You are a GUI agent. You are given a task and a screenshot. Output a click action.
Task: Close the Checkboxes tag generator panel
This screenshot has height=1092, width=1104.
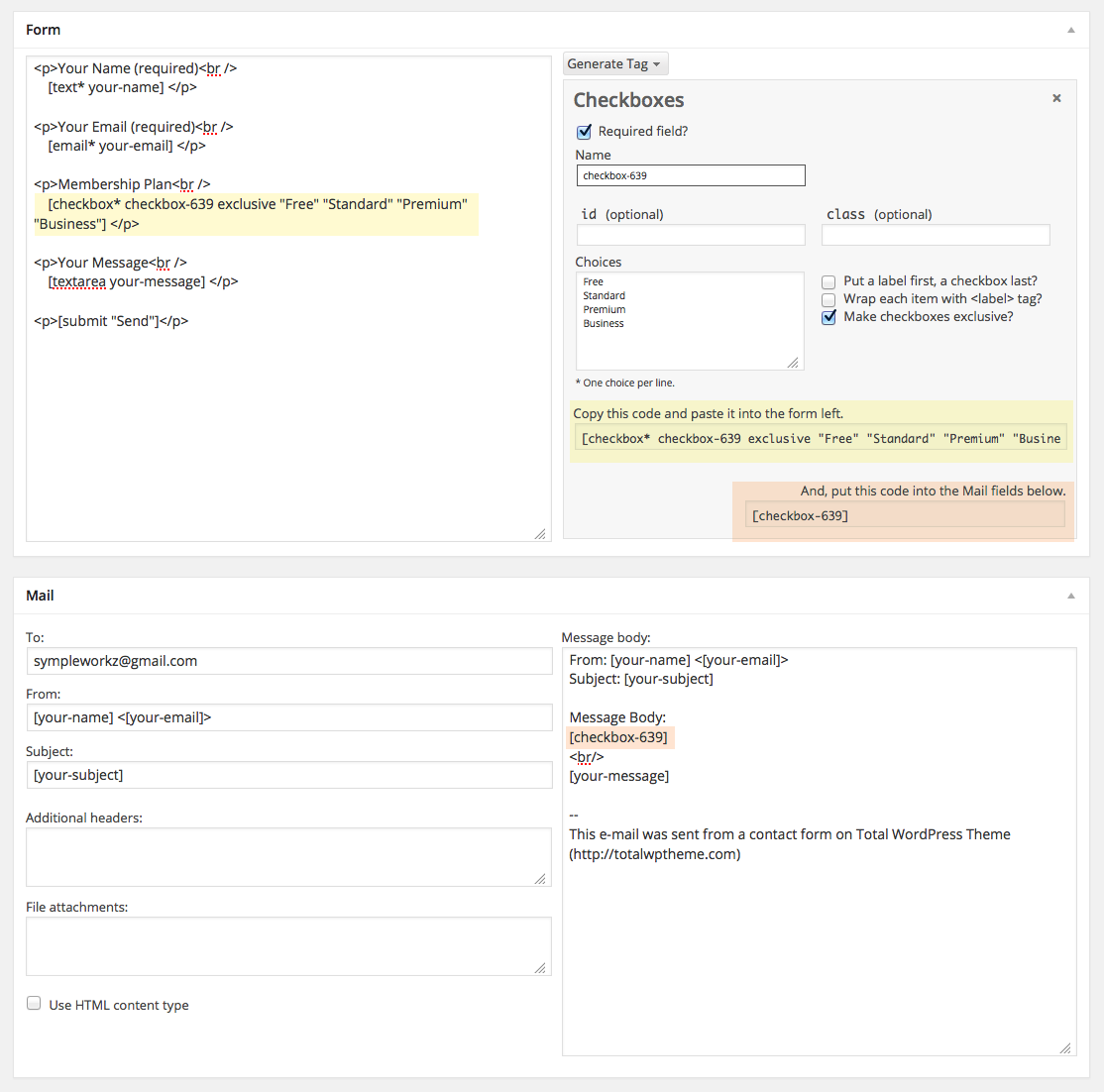coord(1056,98)
